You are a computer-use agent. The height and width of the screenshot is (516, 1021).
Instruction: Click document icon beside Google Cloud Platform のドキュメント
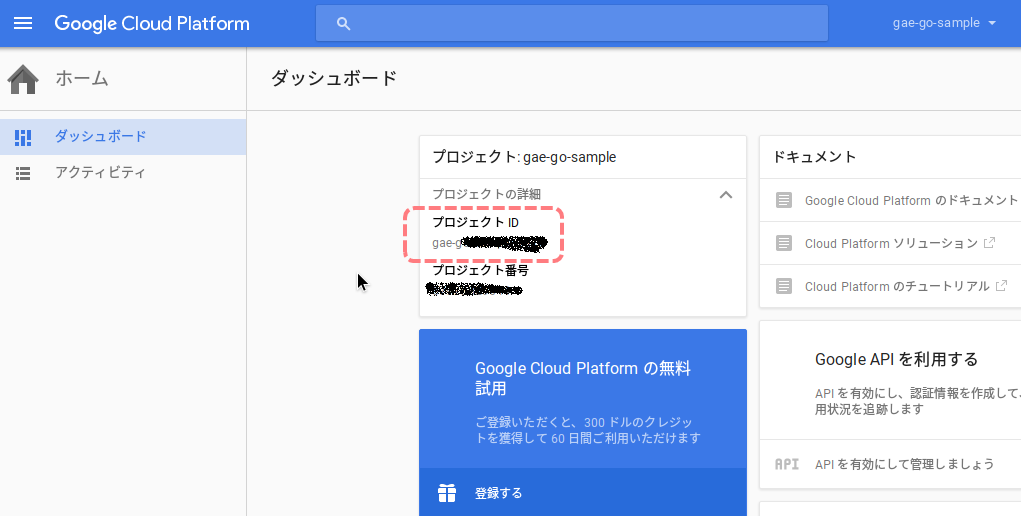point(784,201)
